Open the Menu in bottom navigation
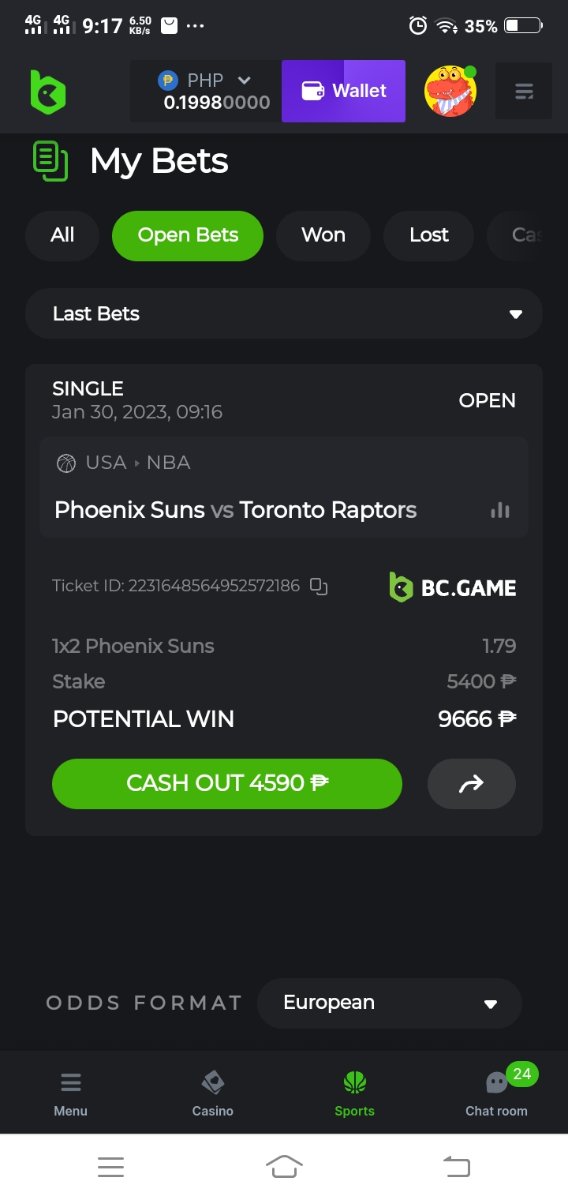The height and width of the screenshot is (1200, 568). (x=71, y=1092)
